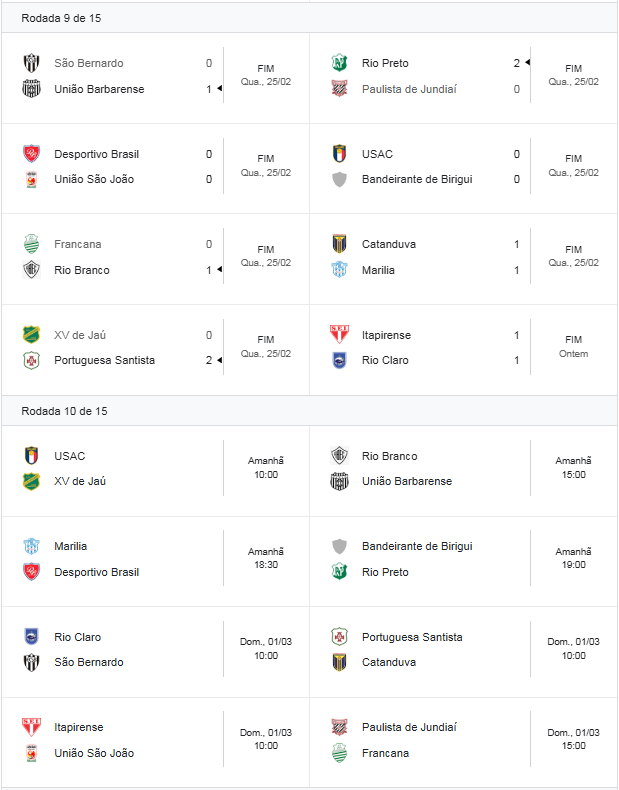Select the União Barbarense team name in Rodada 9
Viewport: 619px width, 790px height.
click(99, 89)
